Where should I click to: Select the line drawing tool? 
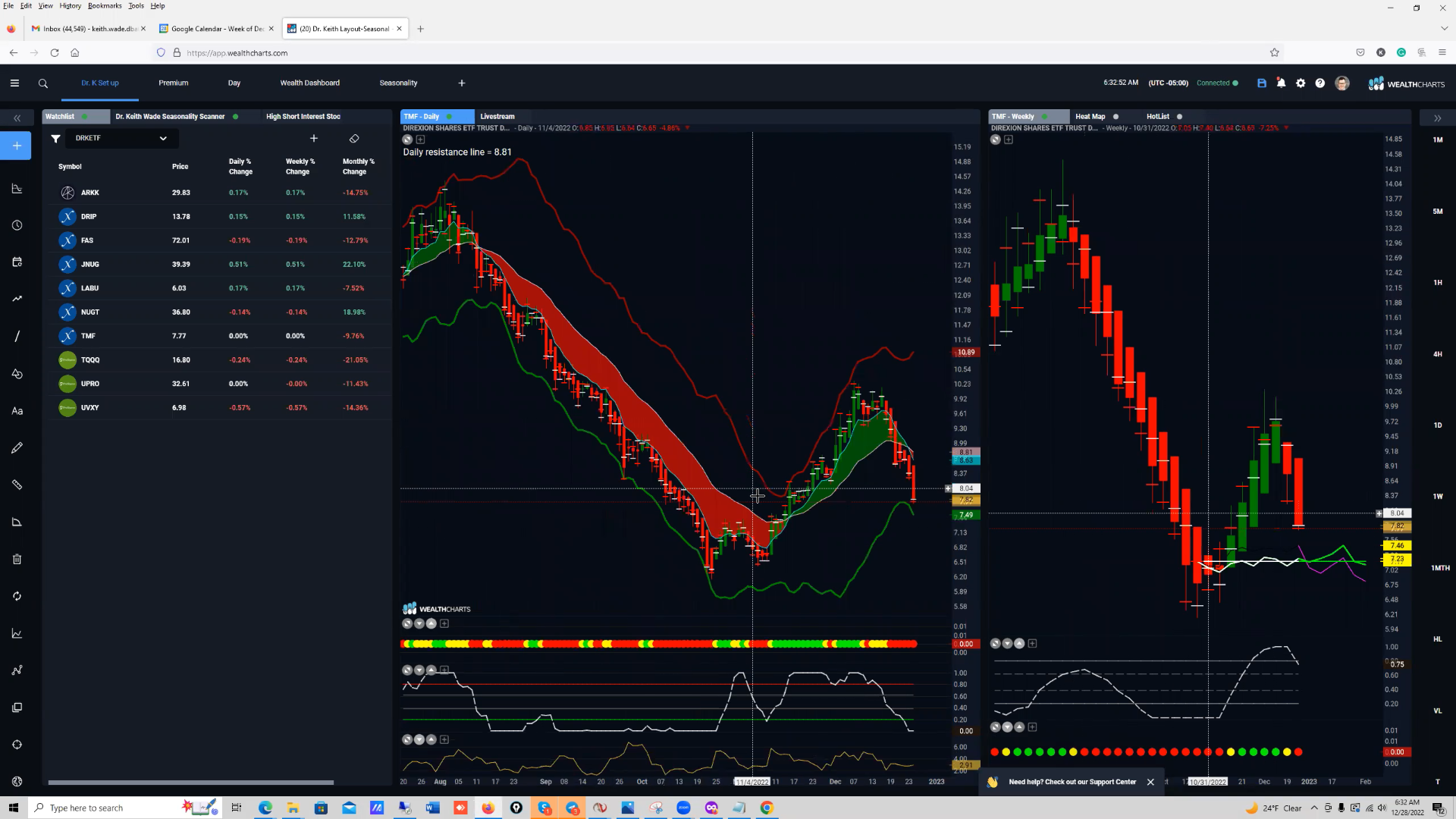coord(17,336)
